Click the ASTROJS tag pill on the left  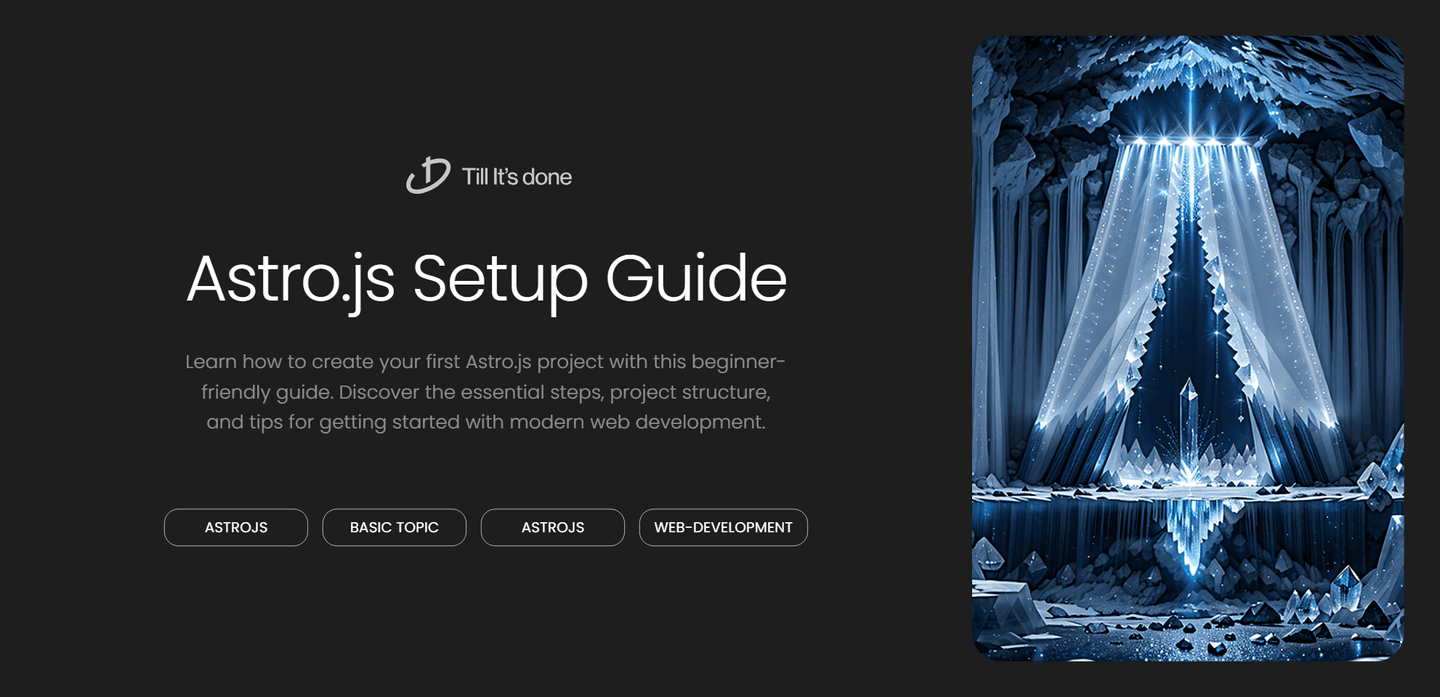236,527
